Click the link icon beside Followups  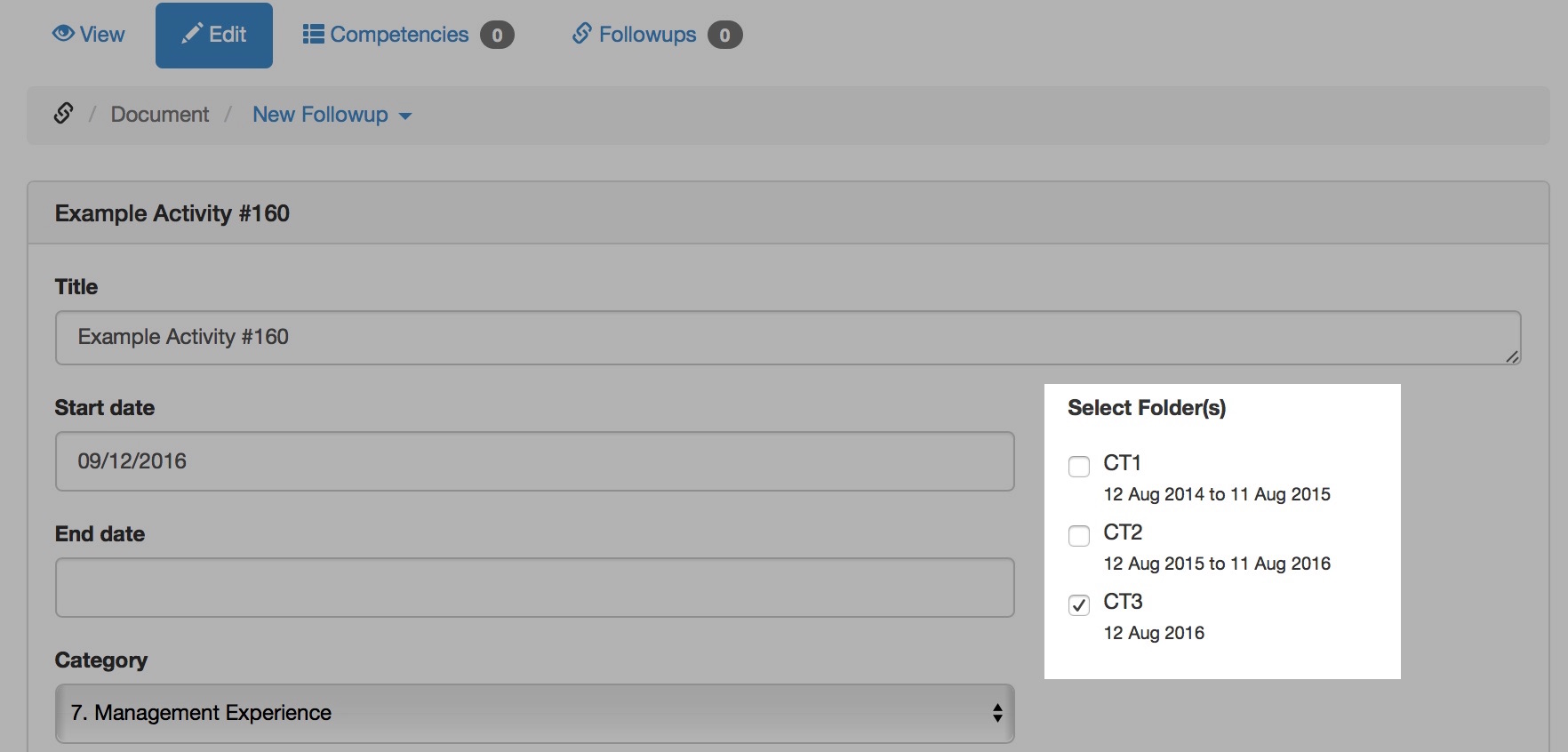(581, 34)
